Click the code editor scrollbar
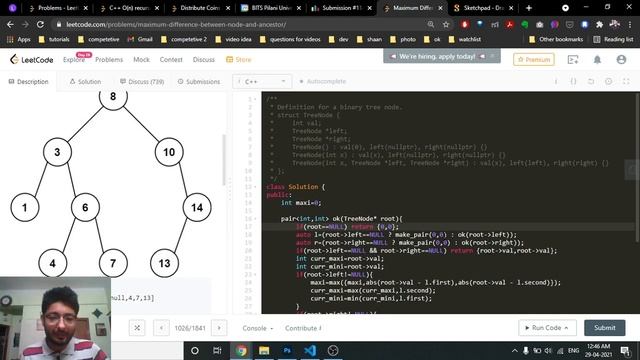The height and width of the screenshot is (360, 640). coord(637,167)
